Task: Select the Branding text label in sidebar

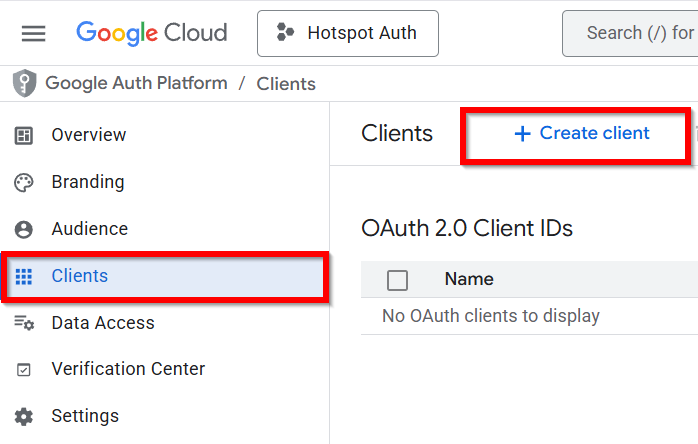Action: click(88, 182)
